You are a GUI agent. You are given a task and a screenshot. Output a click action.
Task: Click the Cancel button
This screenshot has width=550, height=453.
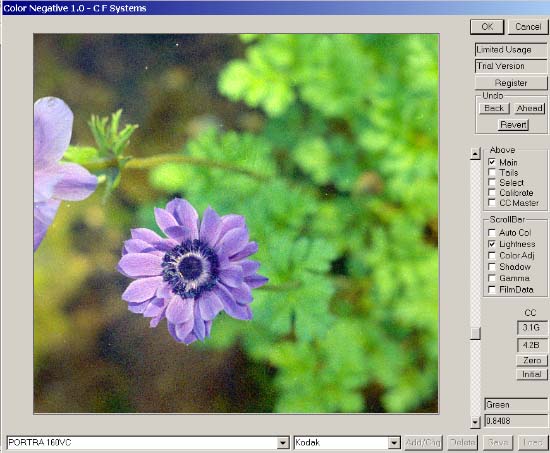(x=528, y=27)
